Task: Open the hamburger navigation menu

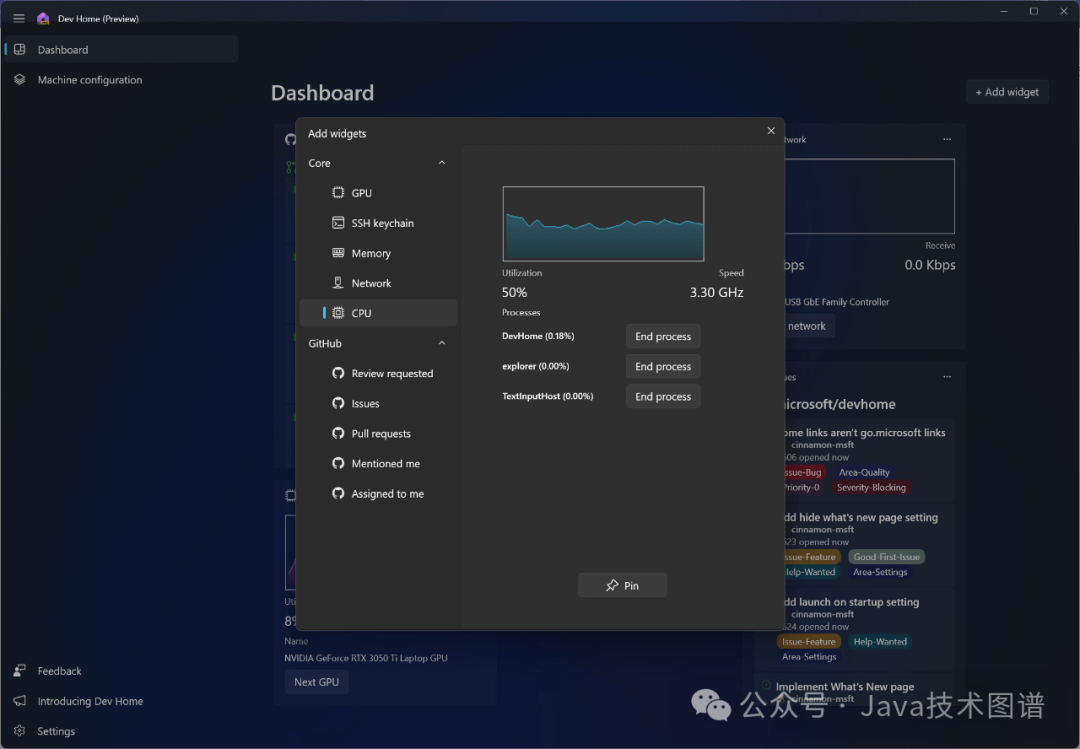Action: 19,19
